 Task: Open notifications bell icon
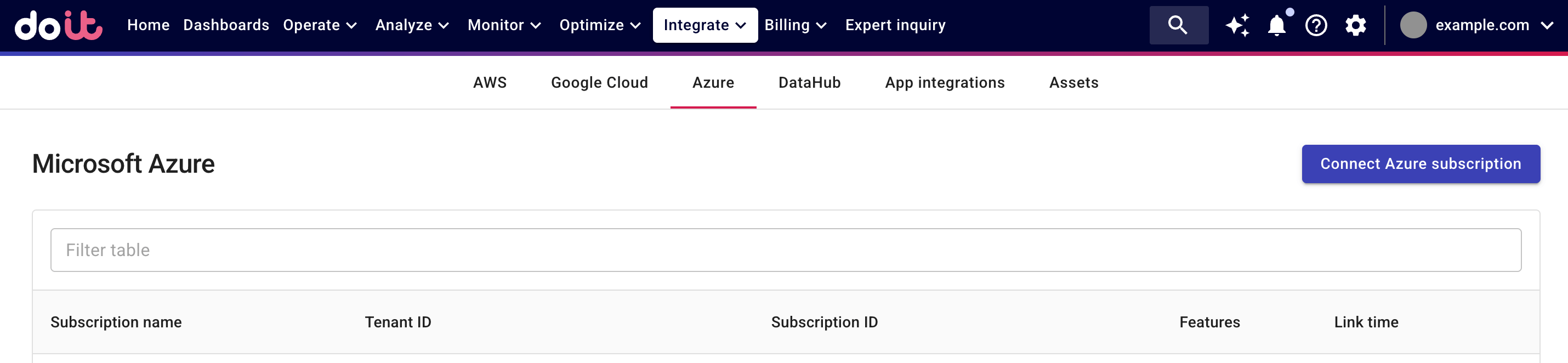click(x=1276, y=25)
